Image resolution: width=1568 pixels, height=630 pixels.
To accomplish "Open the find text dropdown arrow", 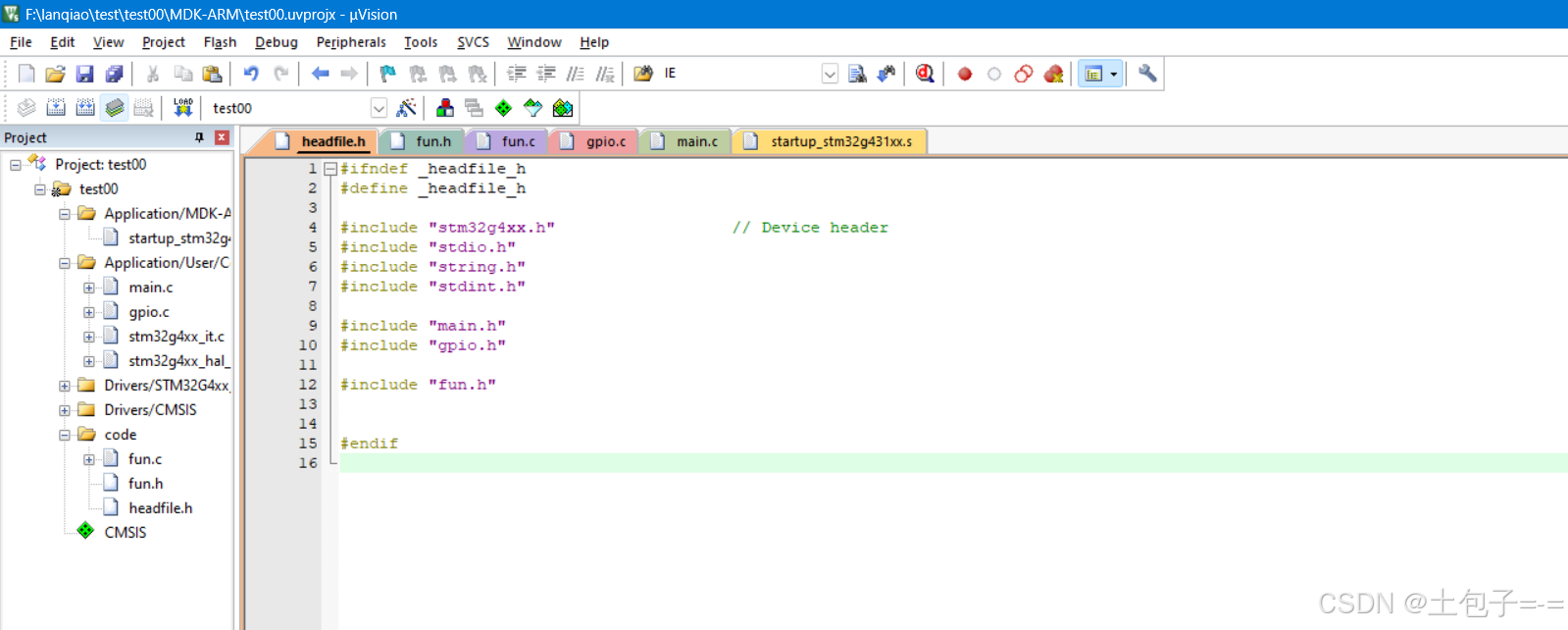I will click(830, 74).
